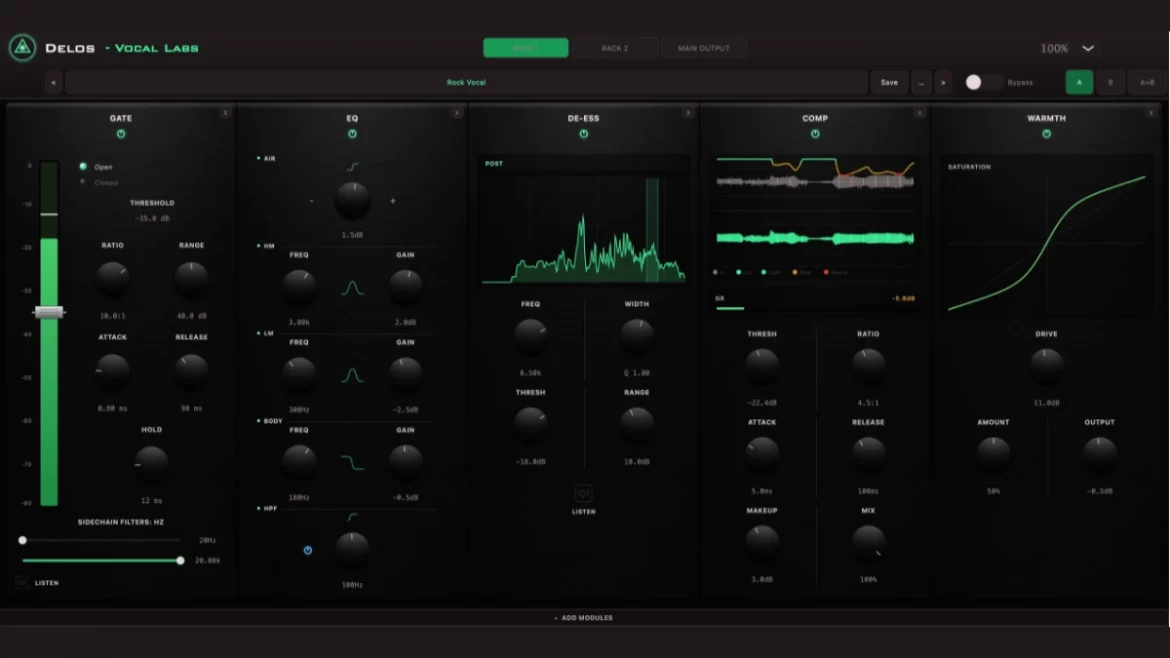Open the preset options ellipsis menu
This screenshot has height=658, width=1170.
click(x=922, y=82)
